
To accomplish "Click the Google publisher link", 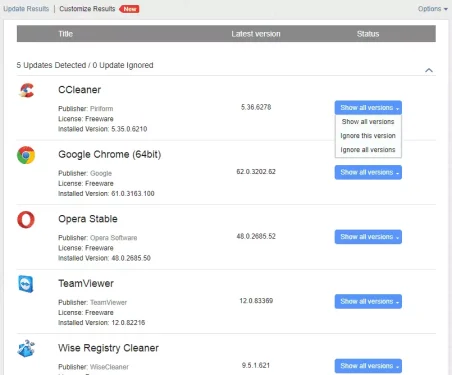I will point(101,173).
